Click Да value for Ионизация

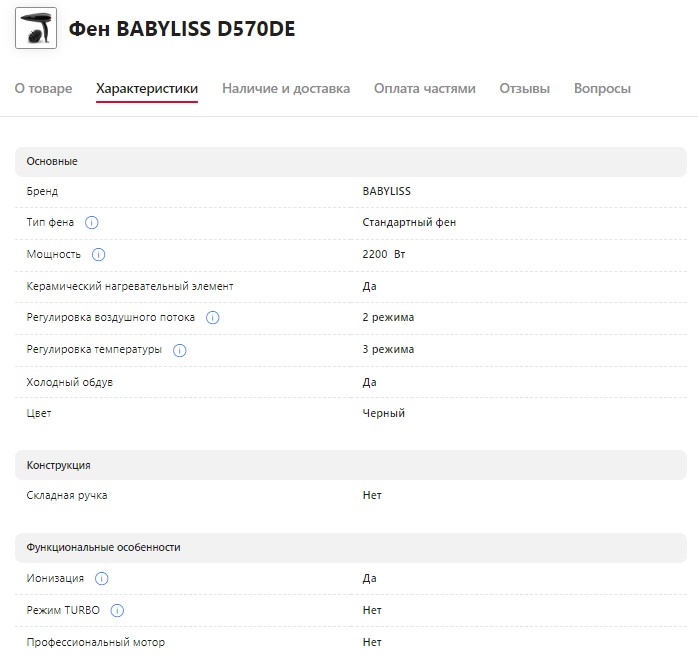(369, 578)
